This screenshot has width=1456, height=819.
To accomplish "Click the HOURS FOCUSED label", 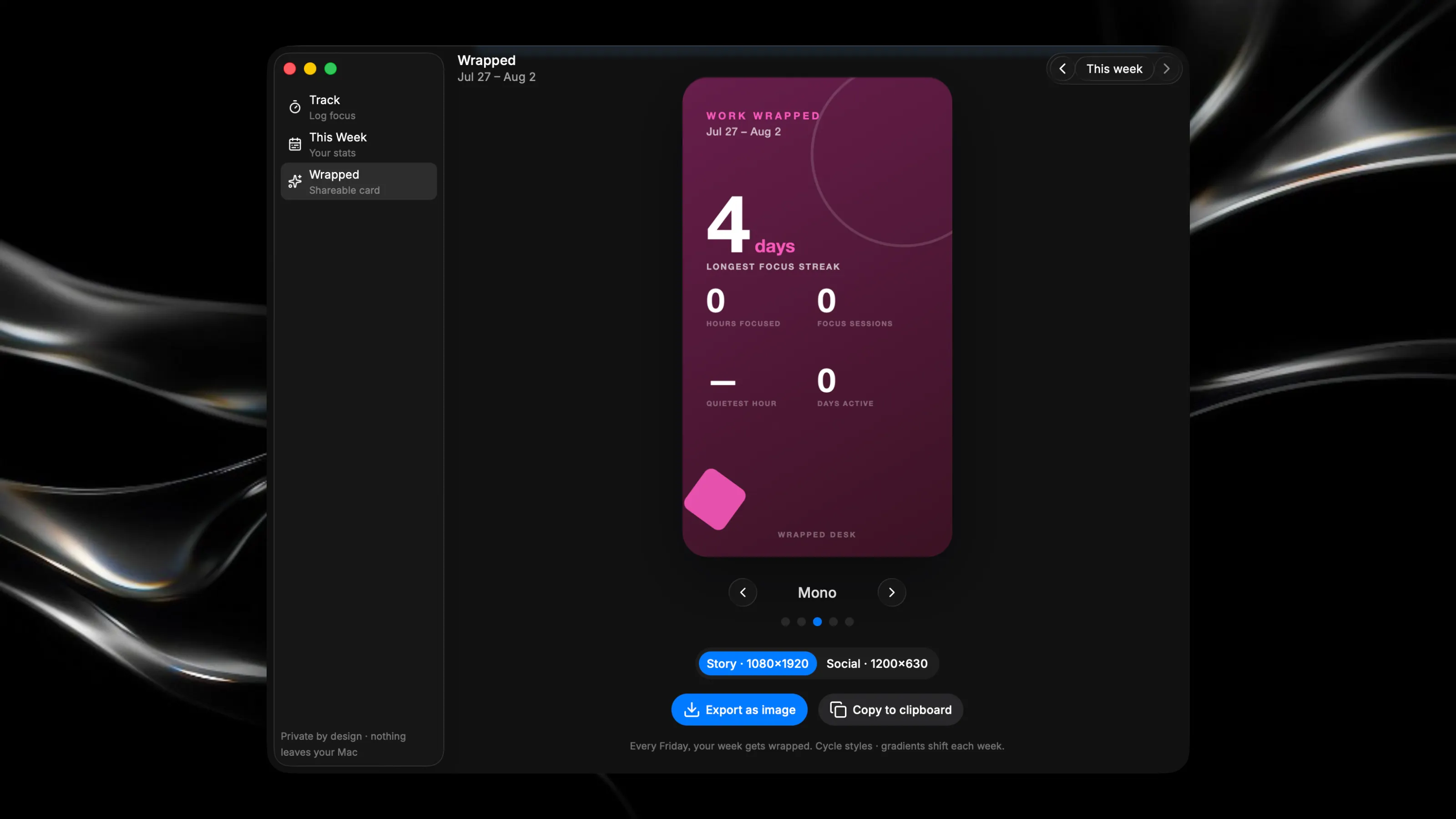I will point(743,324).
